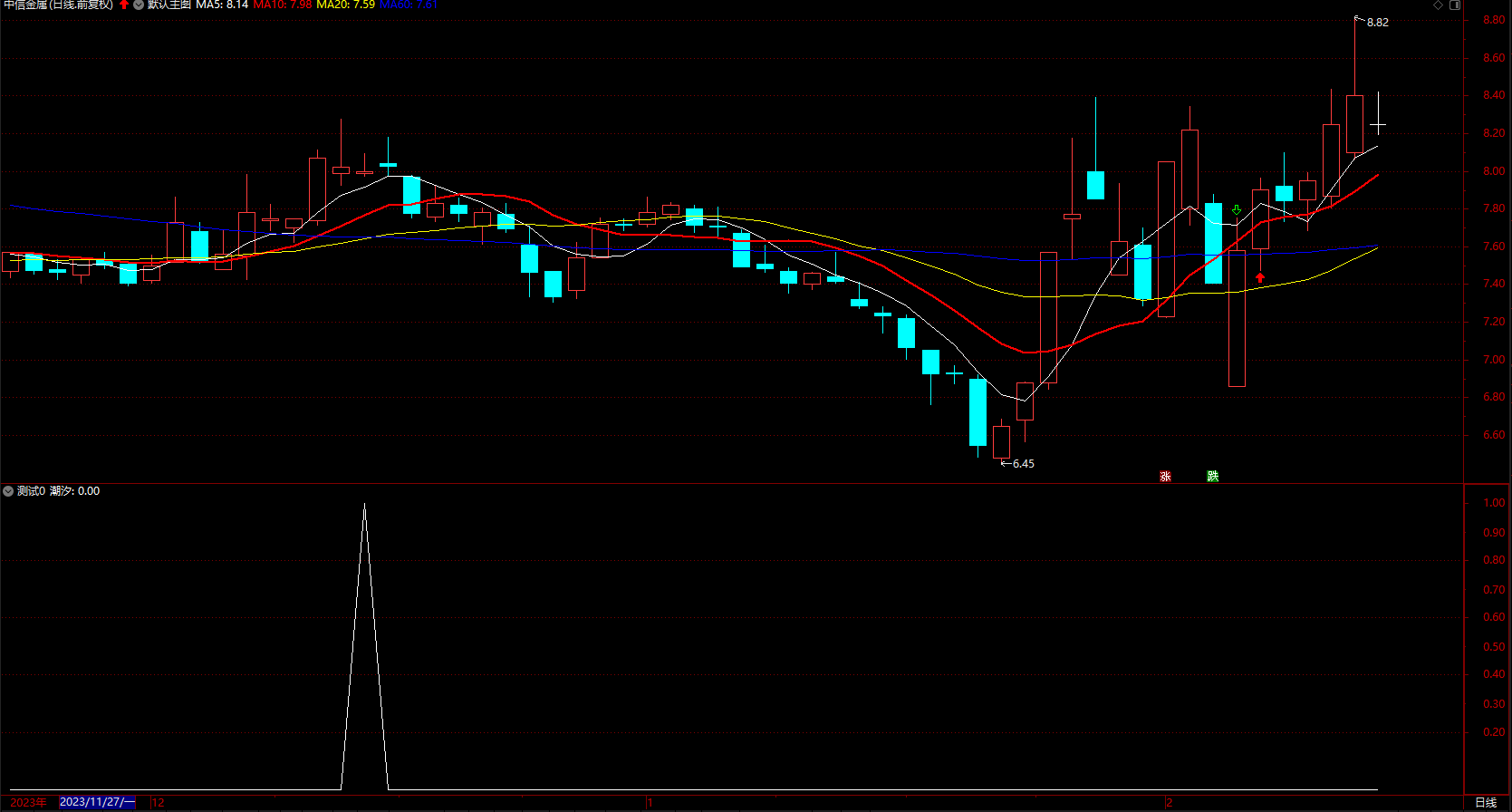The image size is (1512, 812).
Task: Click the white spike peak in 潮汐 panel
Action: point(364,506)
